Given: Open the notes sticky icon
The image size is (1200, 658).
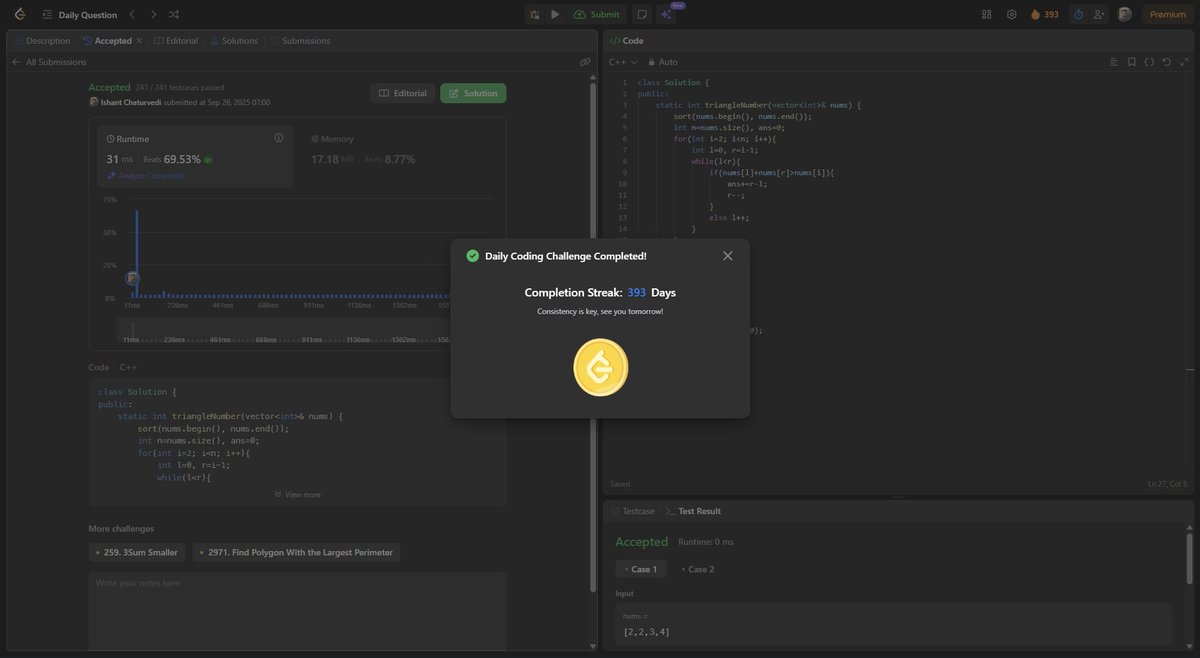Looking at the screenshot, I should pos(642,14).
